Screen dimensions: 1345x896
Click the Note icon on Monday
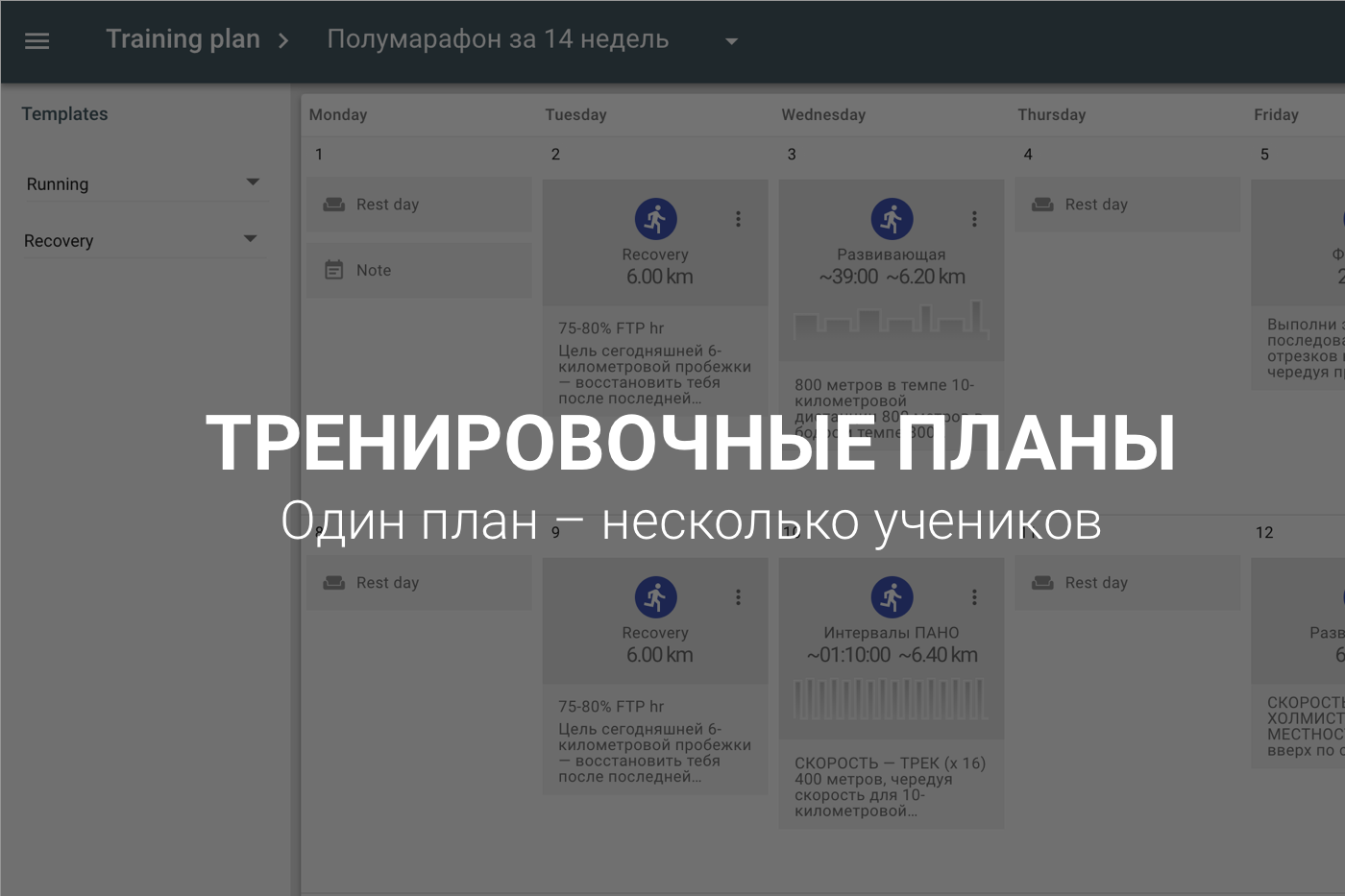click(x=331, y=270)
